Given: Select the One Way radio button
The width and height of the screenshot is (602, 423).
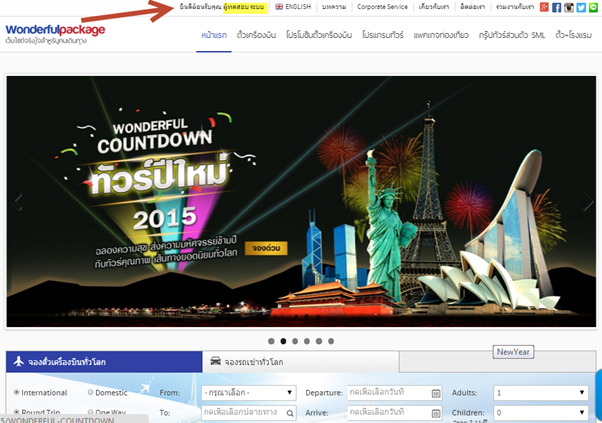Looking at the screenshot, I should [91, 412].
